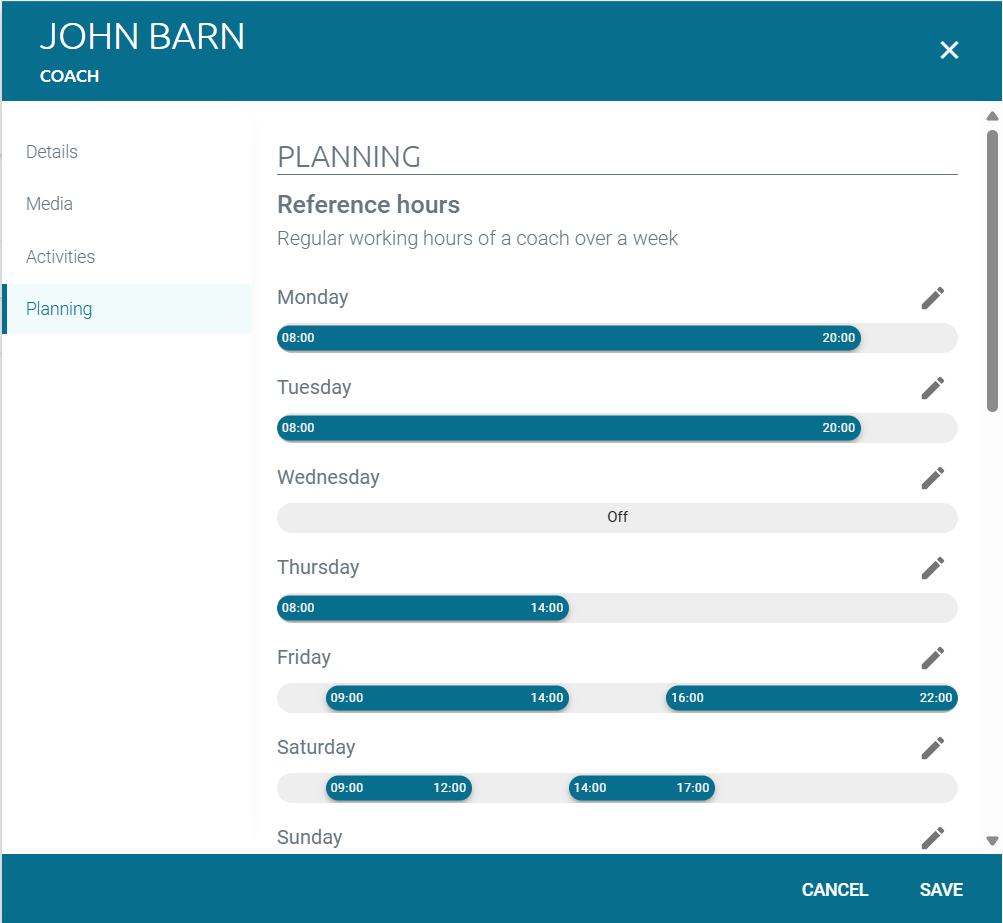Edit Thursday working hours pencil icon
The width and height of the screenshot is (1003, 923).
pos(932,568)
